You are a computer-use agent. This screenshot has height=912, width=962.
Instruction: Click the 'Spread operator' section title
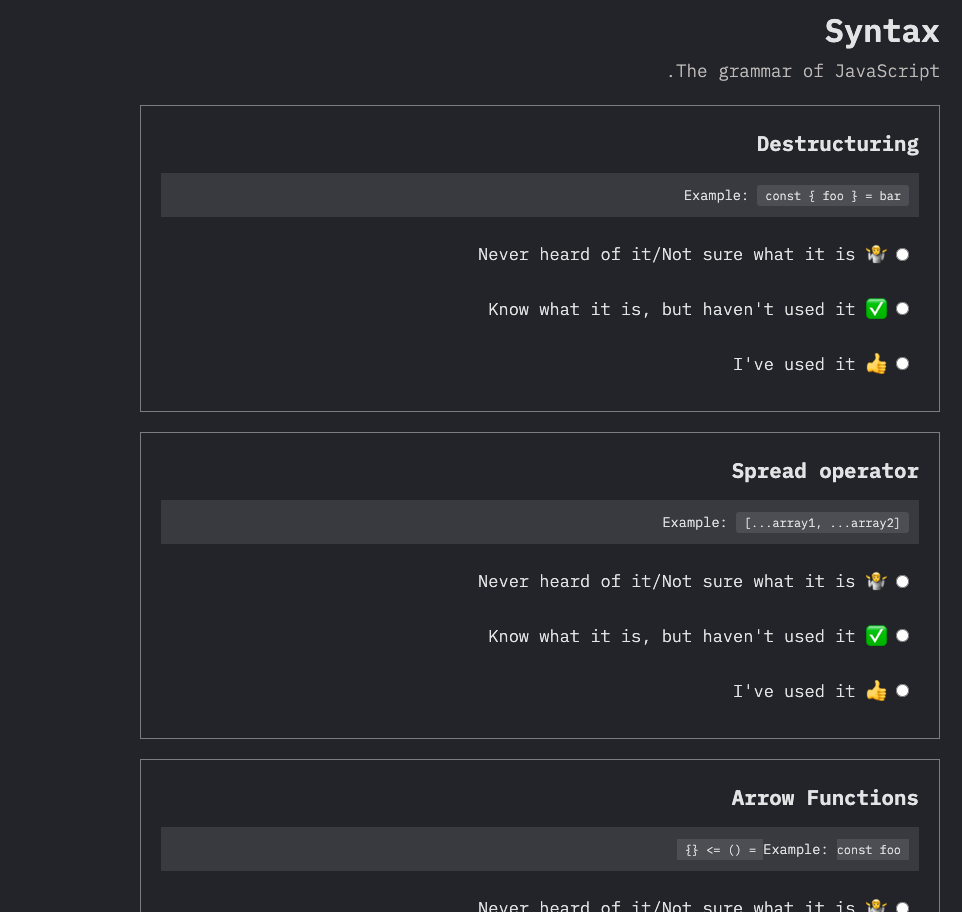click(825, 471)
